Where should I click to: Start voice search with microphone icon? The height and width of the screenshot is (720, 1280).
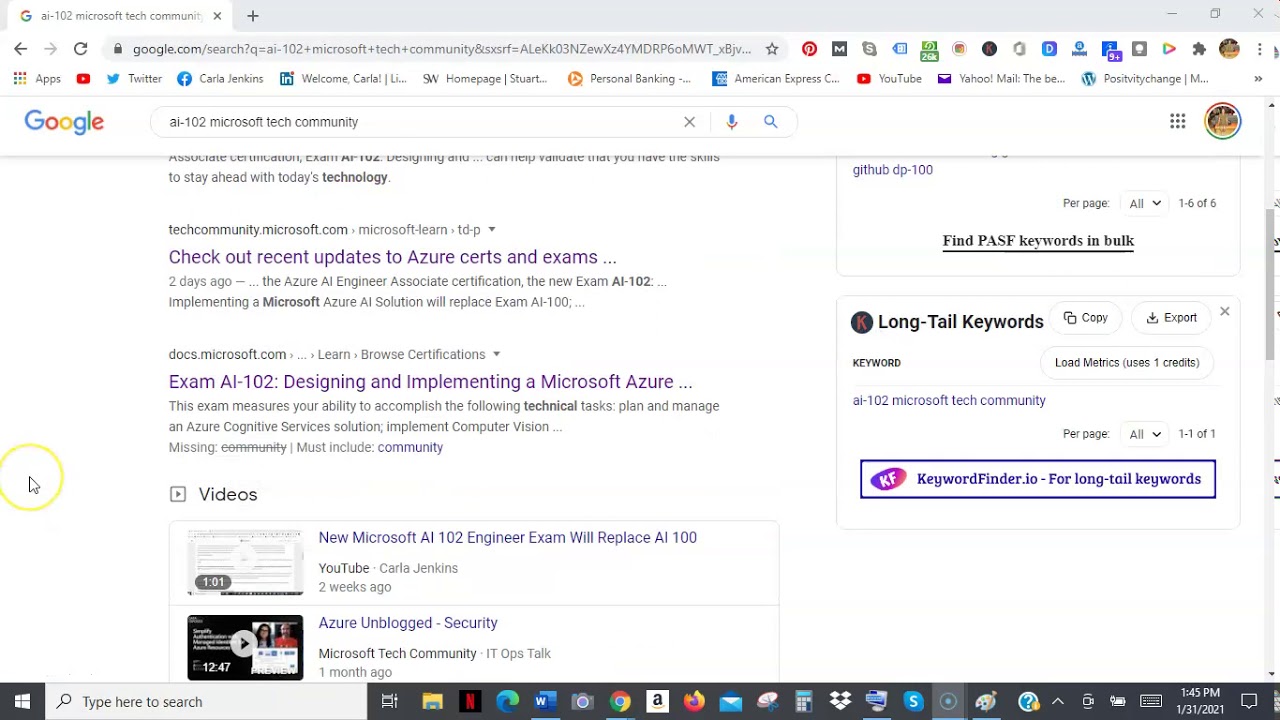coord(732,122)
